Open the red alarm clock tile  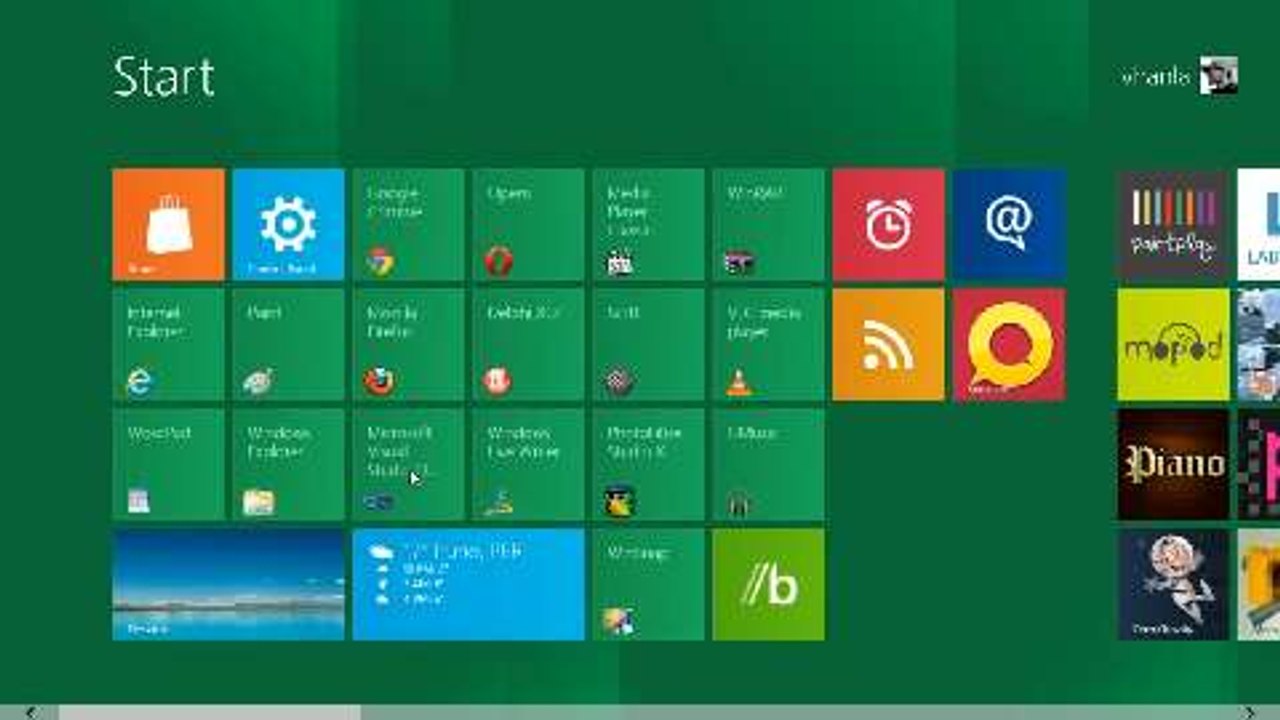click(888, 224)
